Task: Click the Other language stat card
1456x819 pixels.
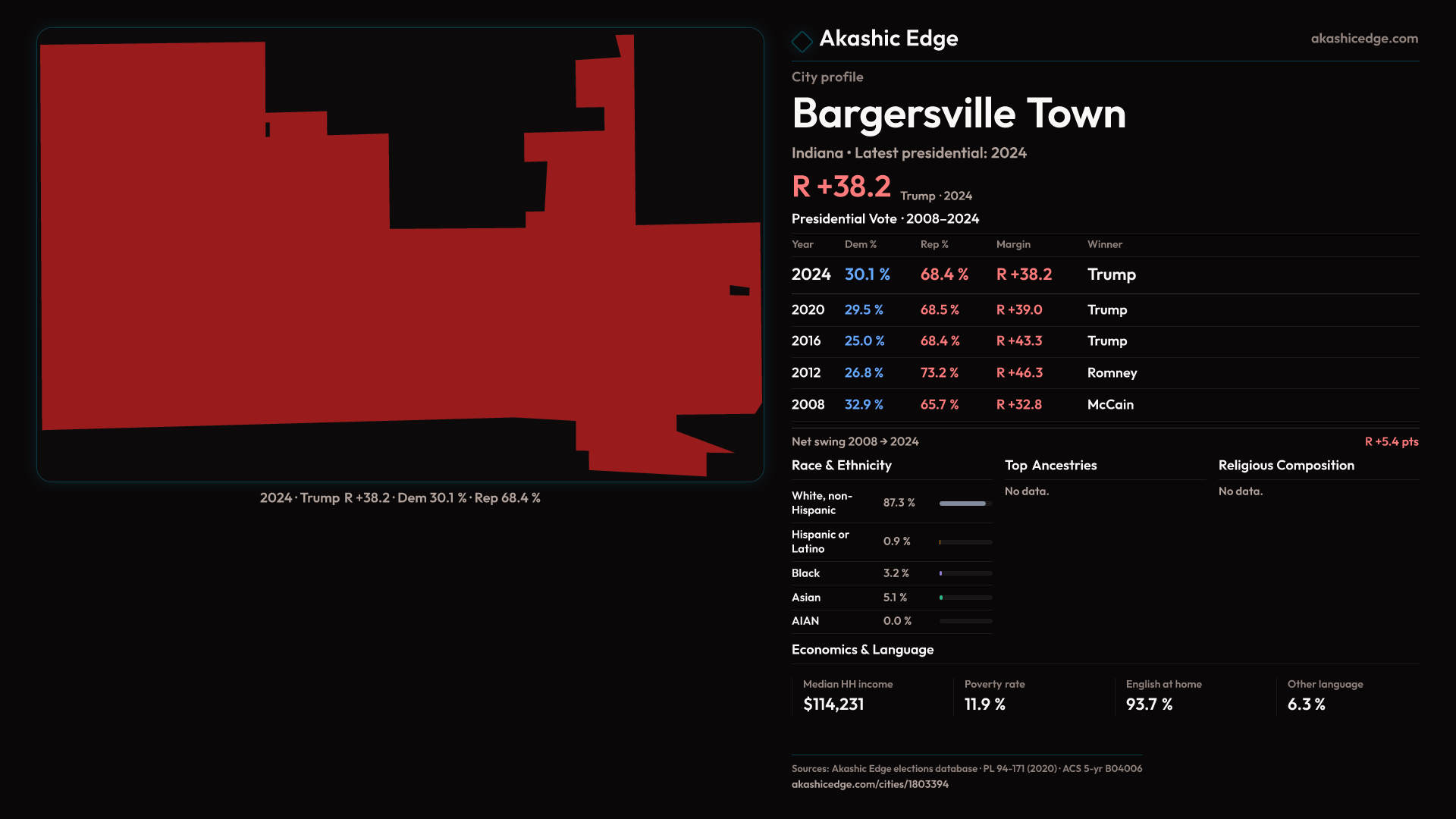Action: 1324,695
